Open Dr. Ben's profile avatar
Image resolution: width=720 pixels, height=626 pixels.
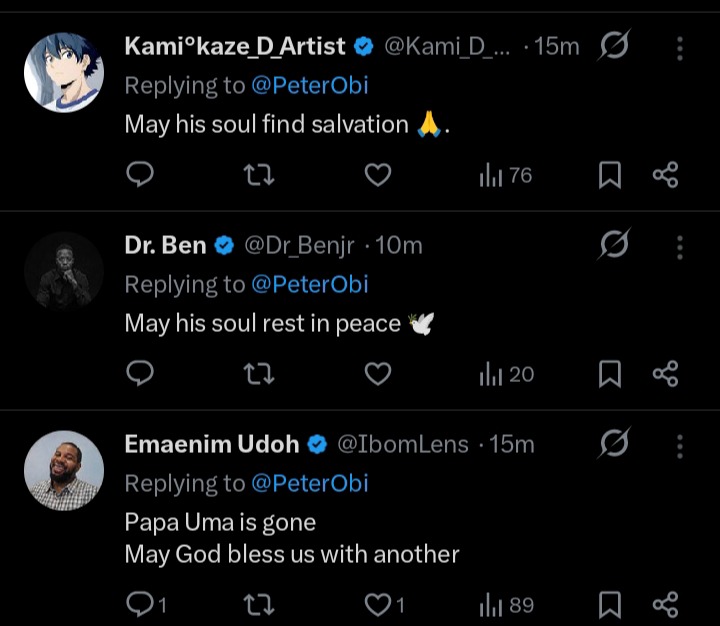[64, 272]
